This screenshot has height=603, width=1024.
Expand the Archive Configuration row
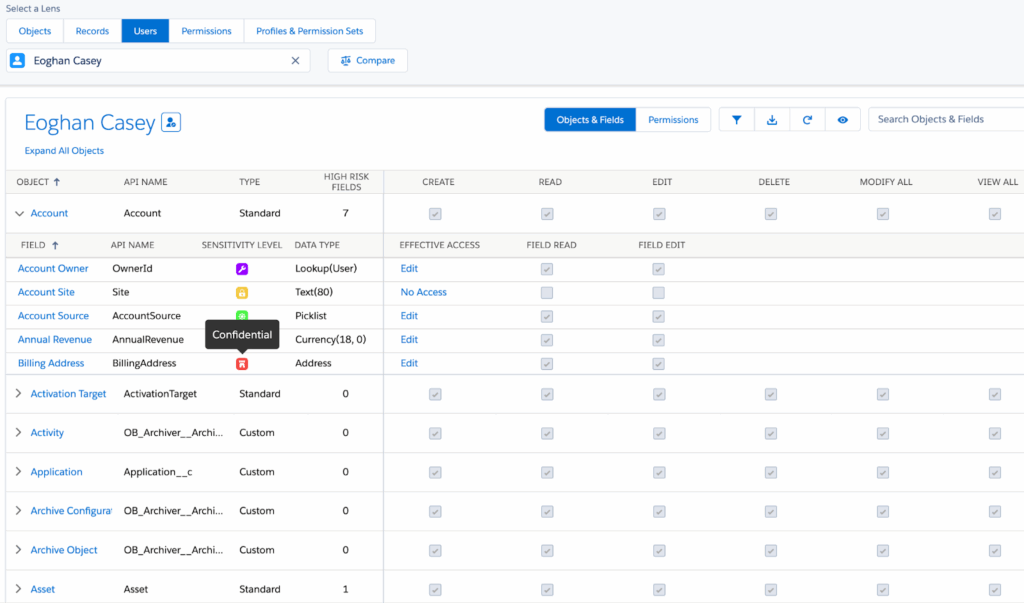18,511
